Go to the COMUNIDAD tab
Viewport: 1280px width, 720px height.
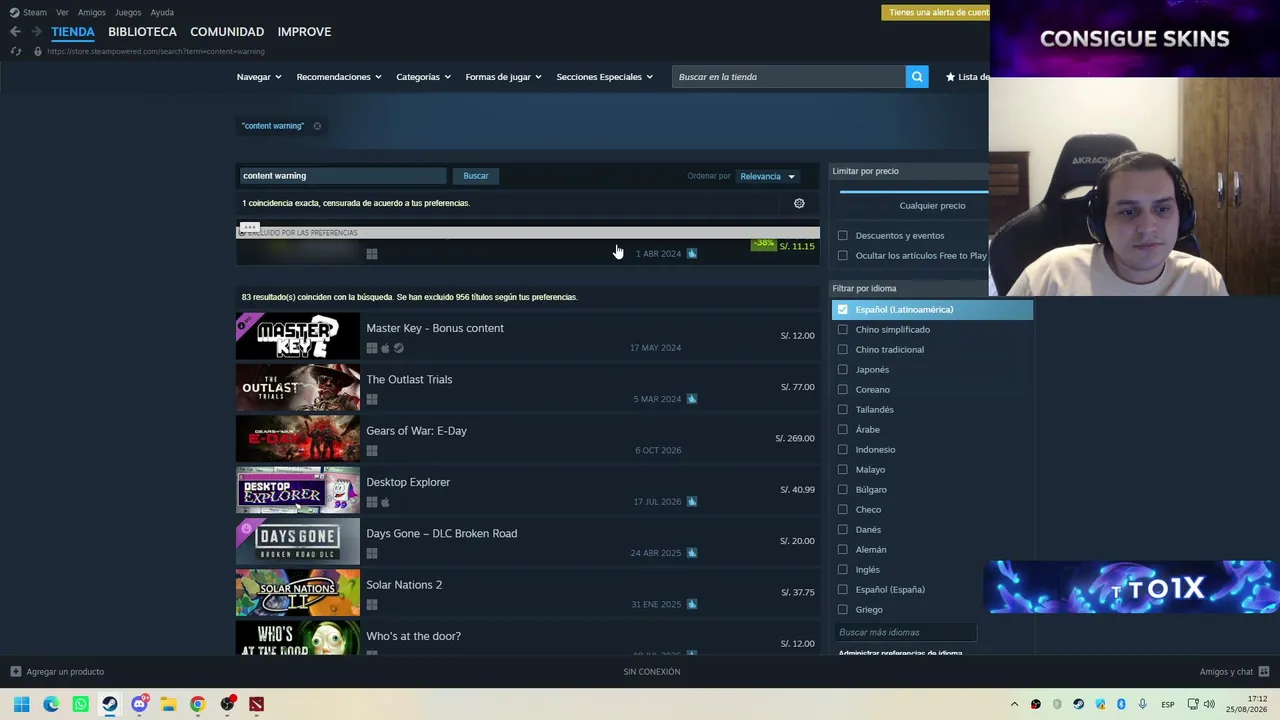(227, 32)
